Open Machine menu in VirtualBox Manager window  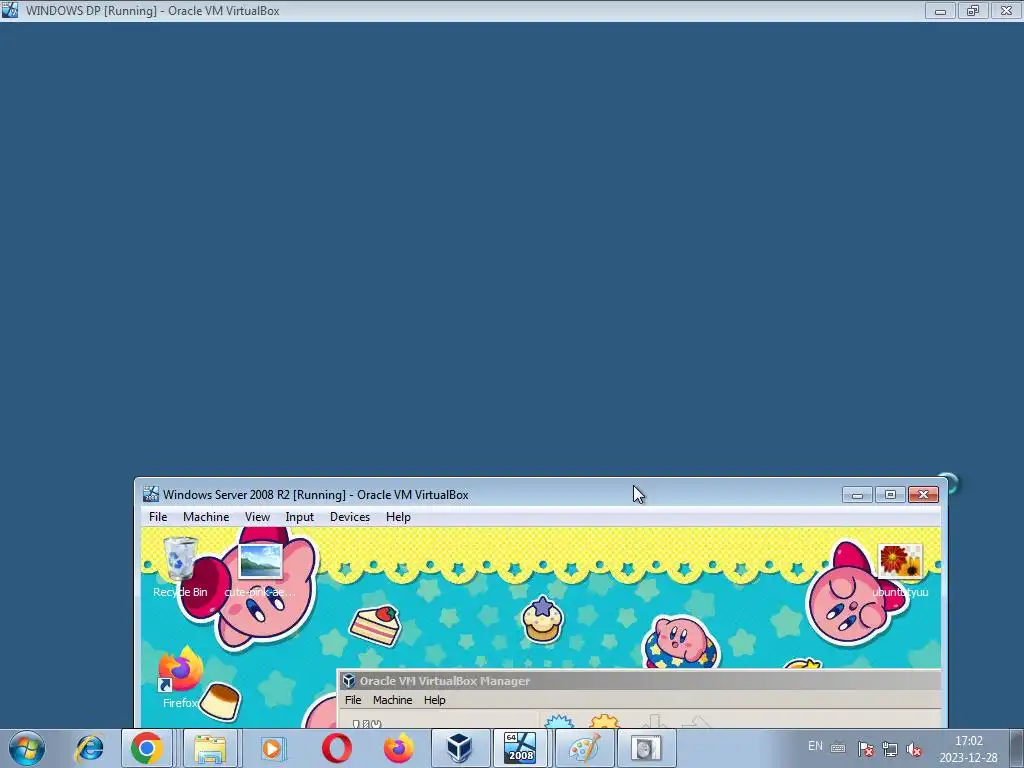(392, 699)
